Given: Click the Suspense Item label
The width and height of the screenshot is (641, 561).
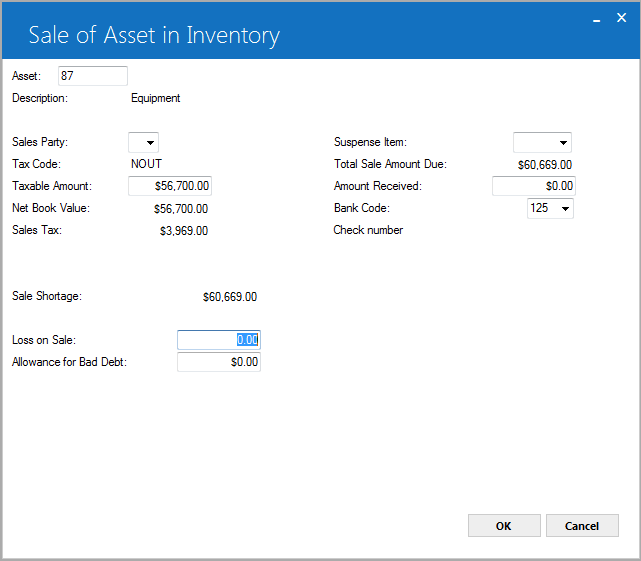Looking at the screenshot, I should pyautogui.click(x=370, y=142).
